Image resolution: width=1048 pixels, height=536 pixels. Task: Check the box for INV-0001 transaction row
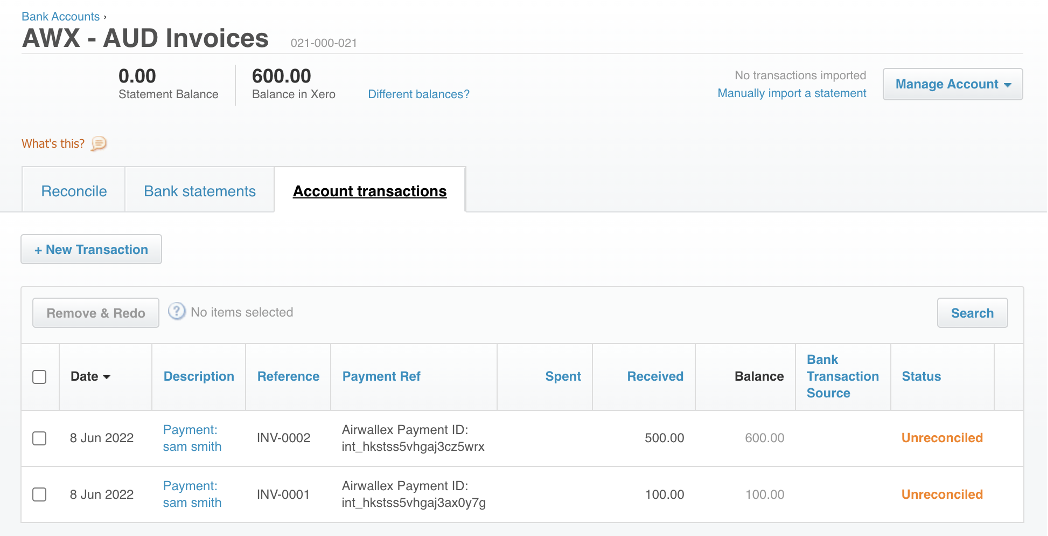[x=39, y=494]
